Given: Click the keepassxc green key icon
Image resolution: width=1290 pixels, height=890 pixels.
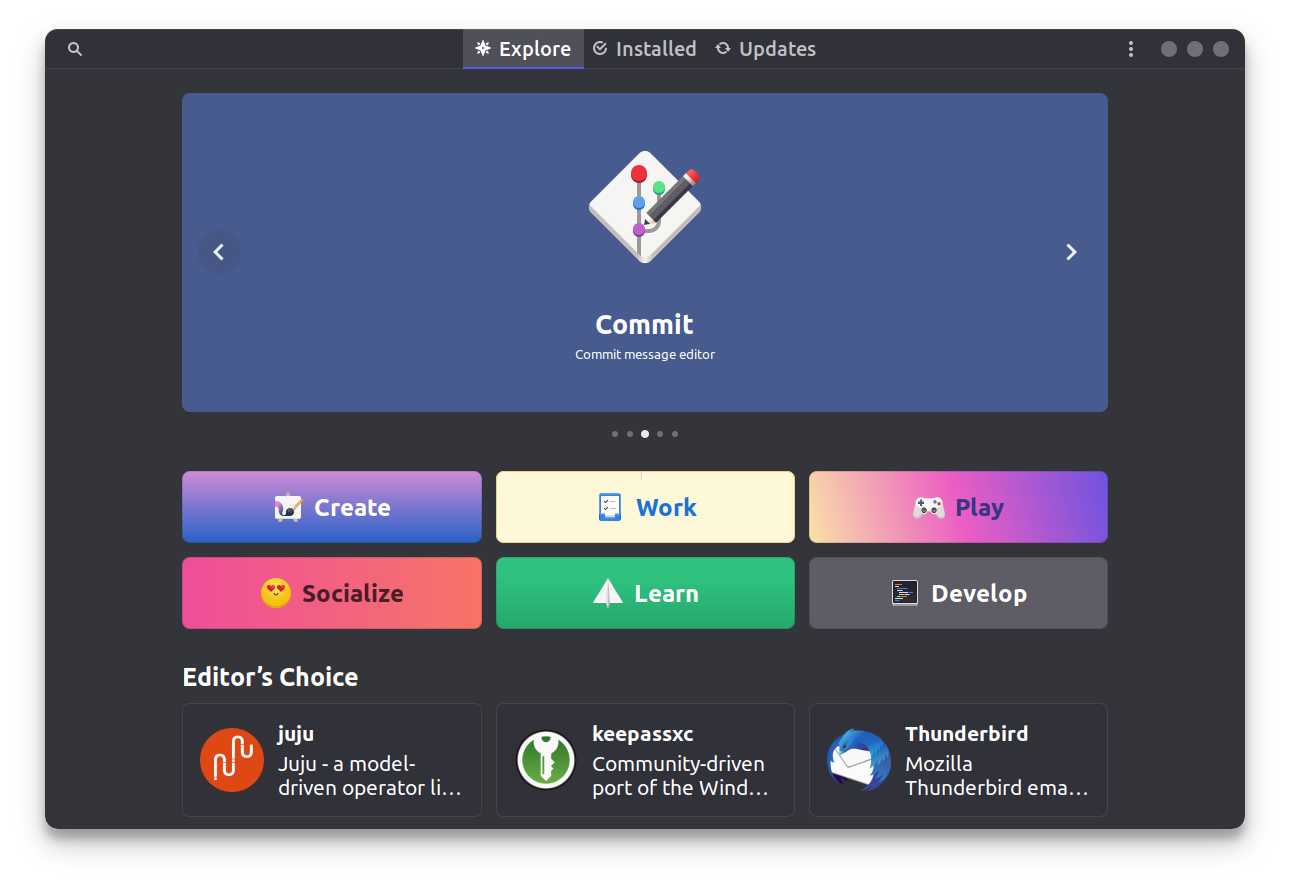Looking at the screenshot, I should coord(545,760).
